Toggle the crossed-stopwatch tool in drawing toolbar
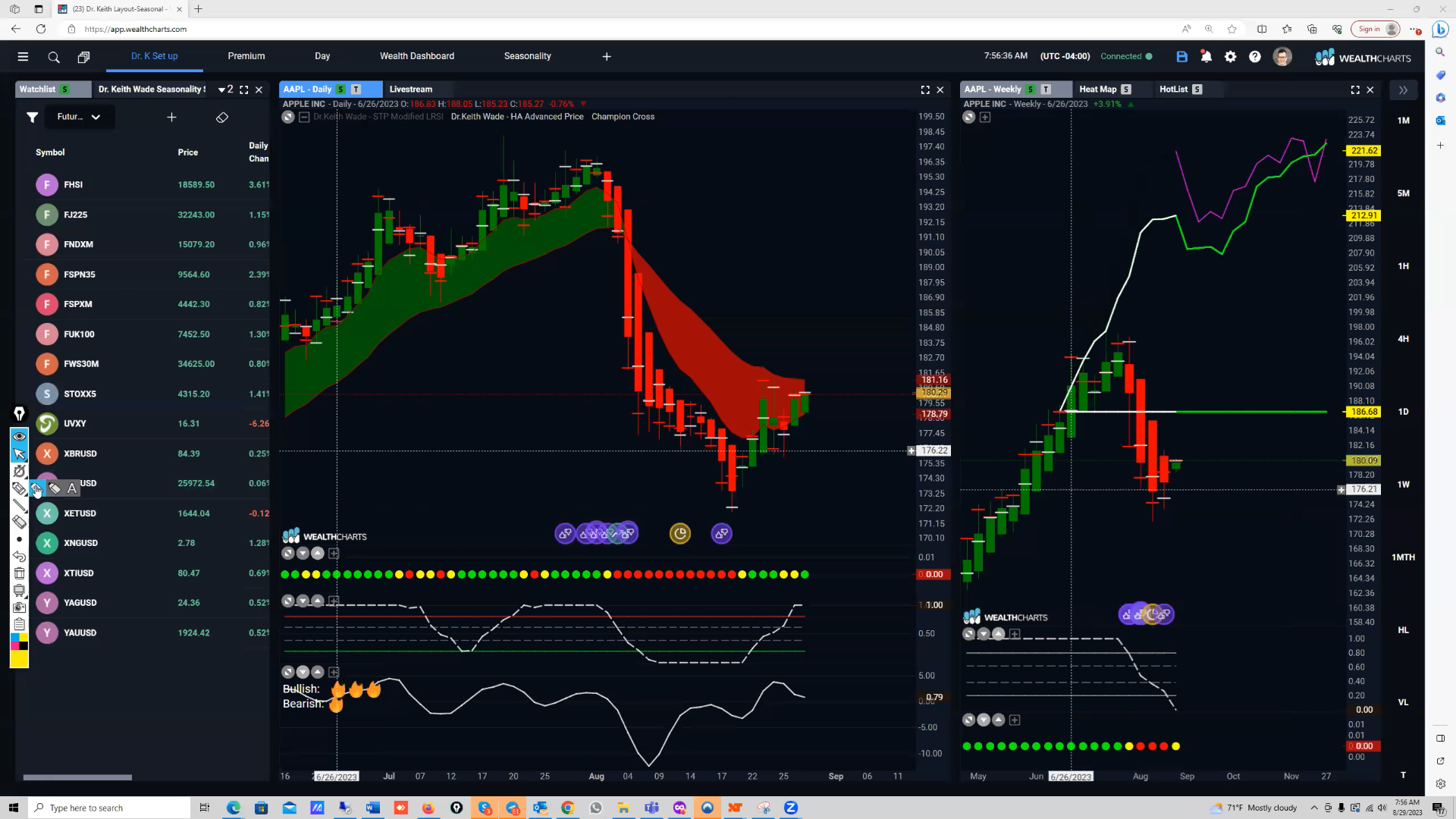 point(20,471)
